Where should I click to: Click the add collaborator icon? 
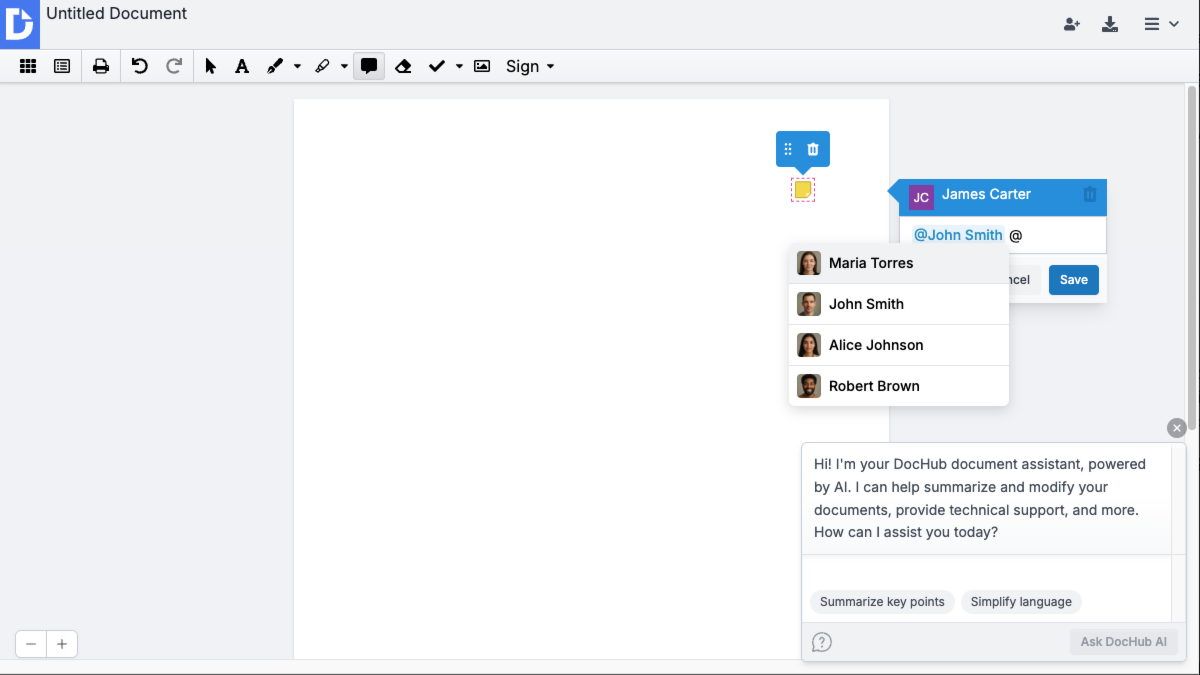1071,24
